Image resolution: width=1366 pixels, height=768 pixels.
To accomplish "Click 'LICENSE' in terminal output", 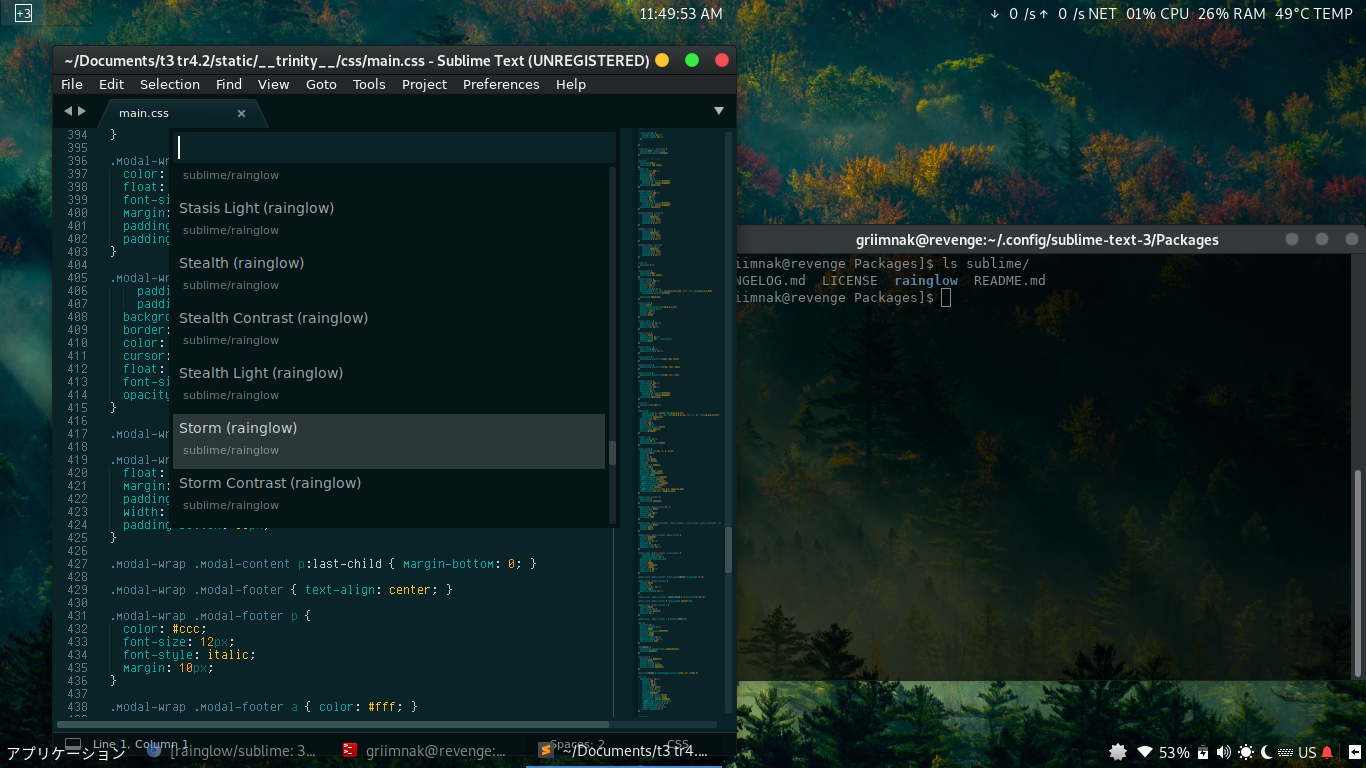I will (x=850, y=280).
